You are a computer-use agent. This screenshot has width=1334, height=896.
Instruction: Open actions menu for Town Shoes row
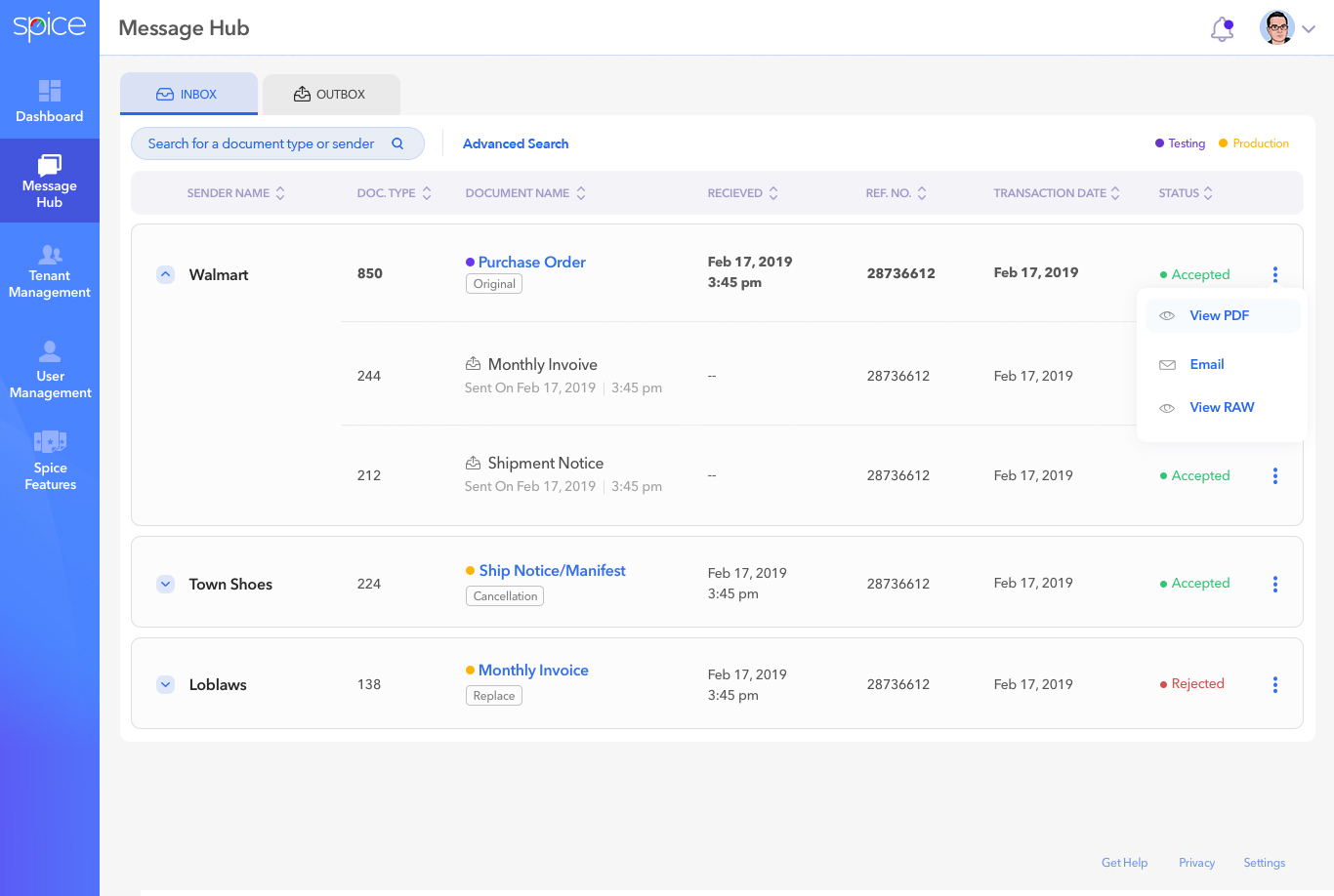(x=1274, y=585)
